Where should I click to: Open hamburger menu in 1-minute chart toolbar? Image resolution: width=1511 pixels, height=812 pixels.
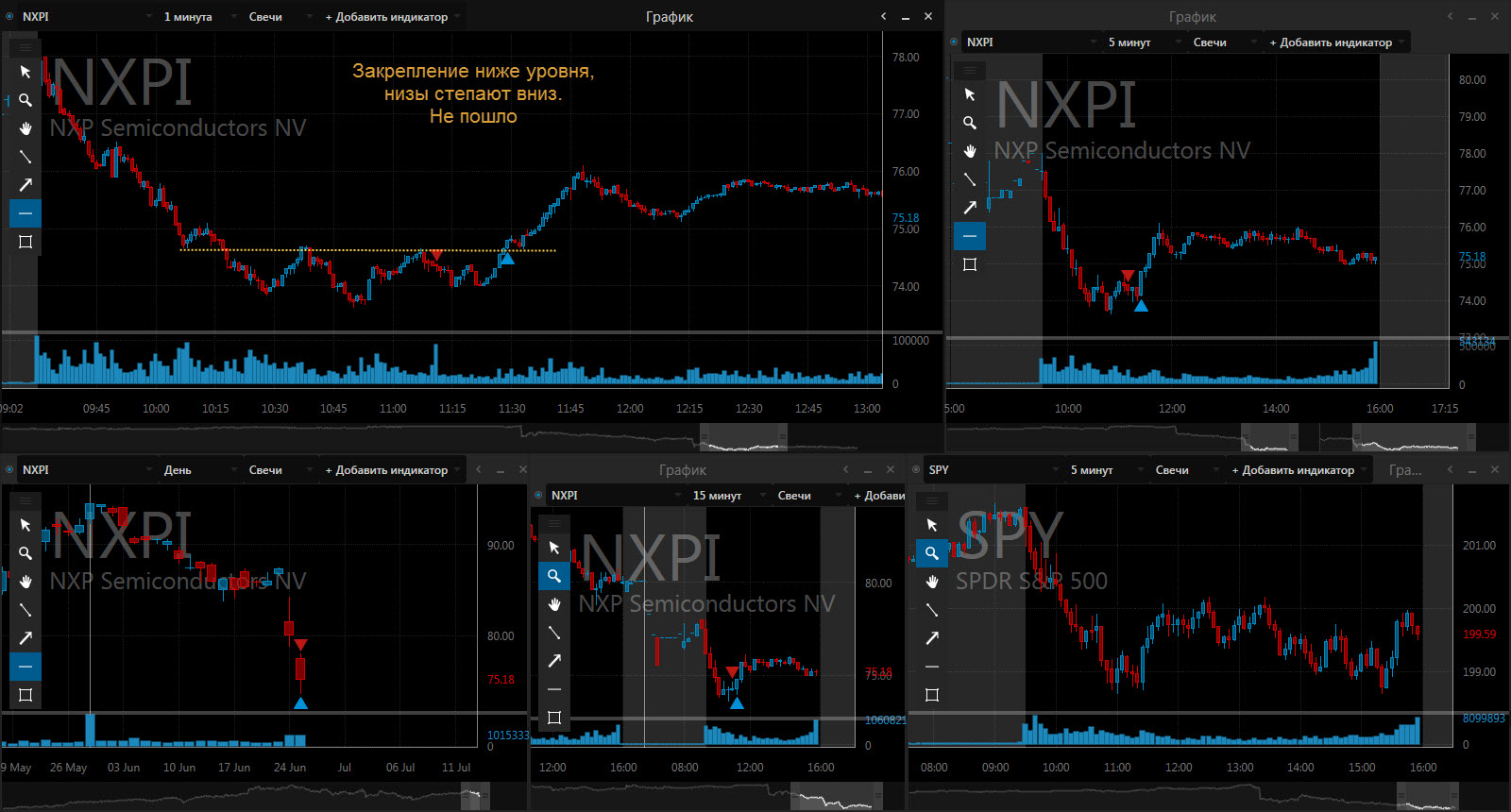pyautogui.click(x=25, y=47)
